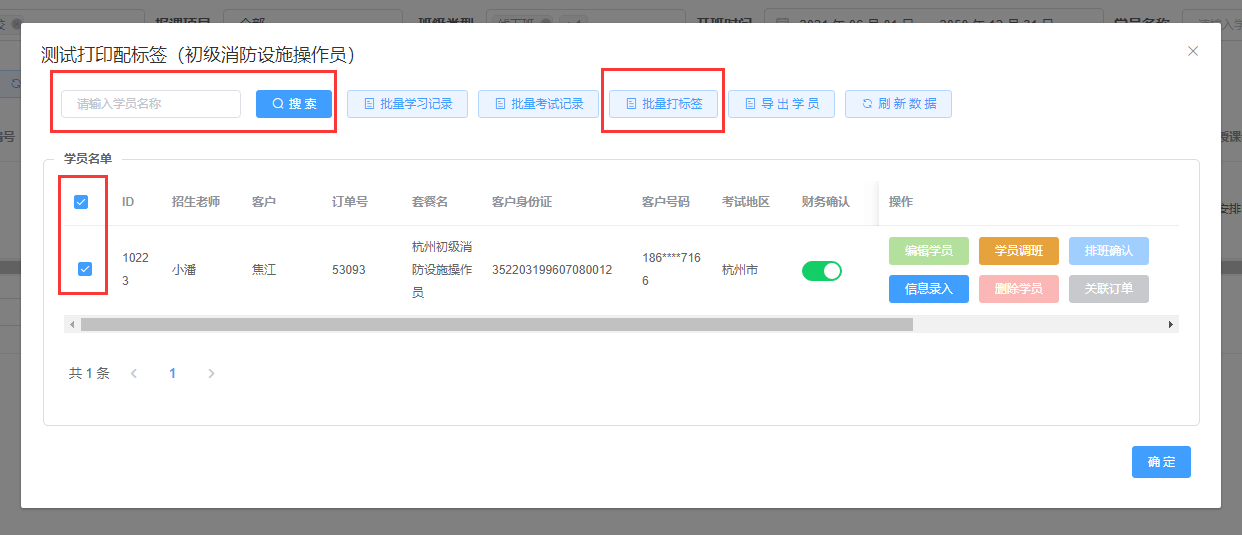Image resolution: width=1242 pixels, height=535 pixels.
Task: Go to previous page arrow in pagination
Action: (x=134, y=374)
